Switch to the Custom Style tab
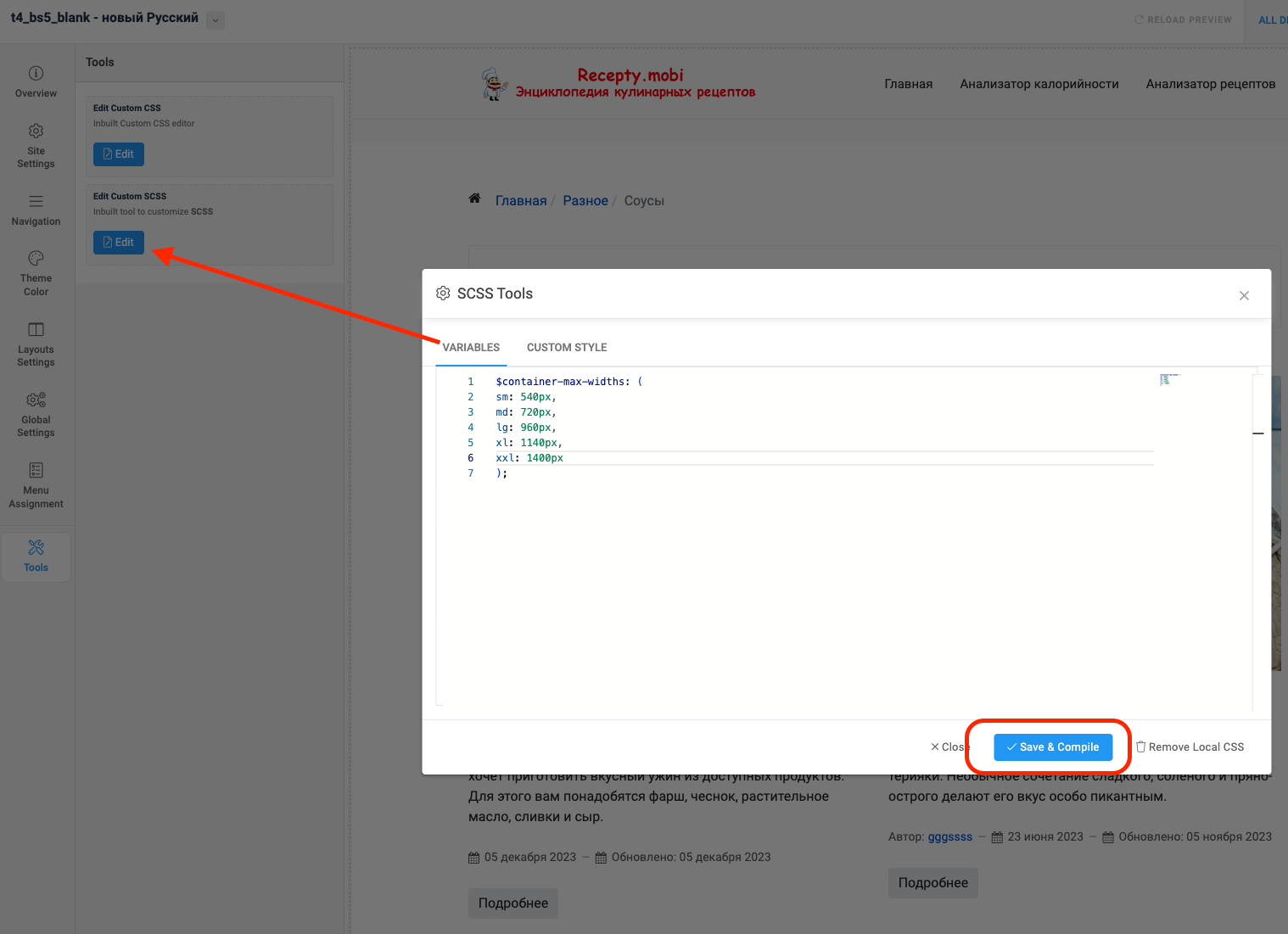 point(567,348)
